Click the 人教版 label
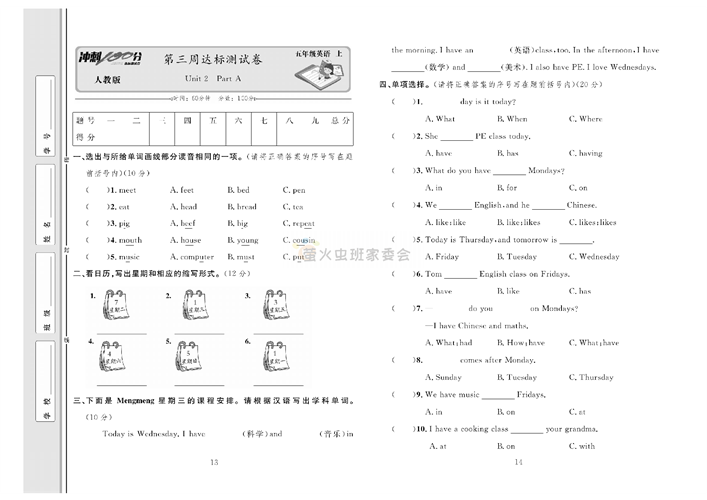Image resolution: width=707 pixels, height=500 pixels. coord(107,80)
